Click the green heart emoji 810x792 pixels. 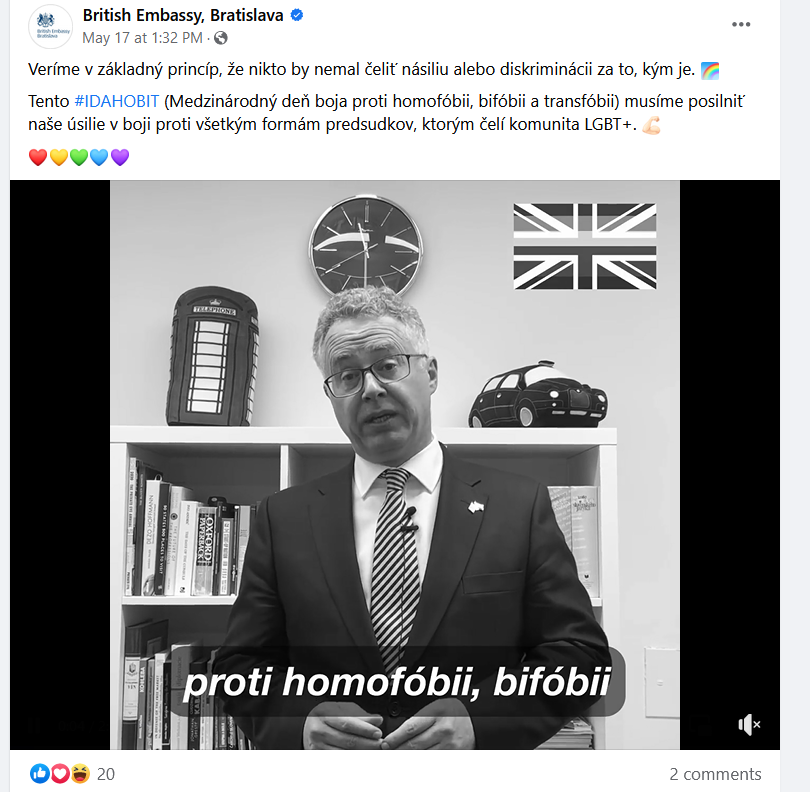point(79,157)
